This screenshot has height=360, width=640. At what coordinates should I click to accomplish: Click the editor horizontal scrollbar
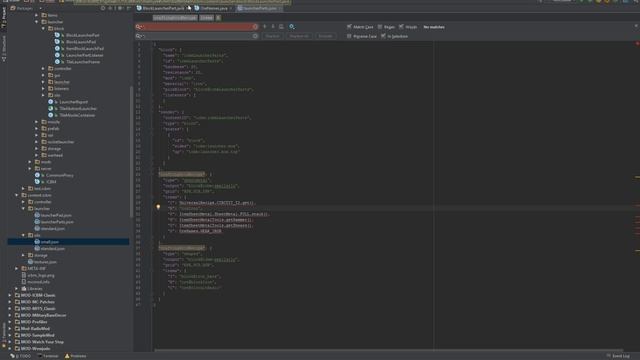pos(388,350)
